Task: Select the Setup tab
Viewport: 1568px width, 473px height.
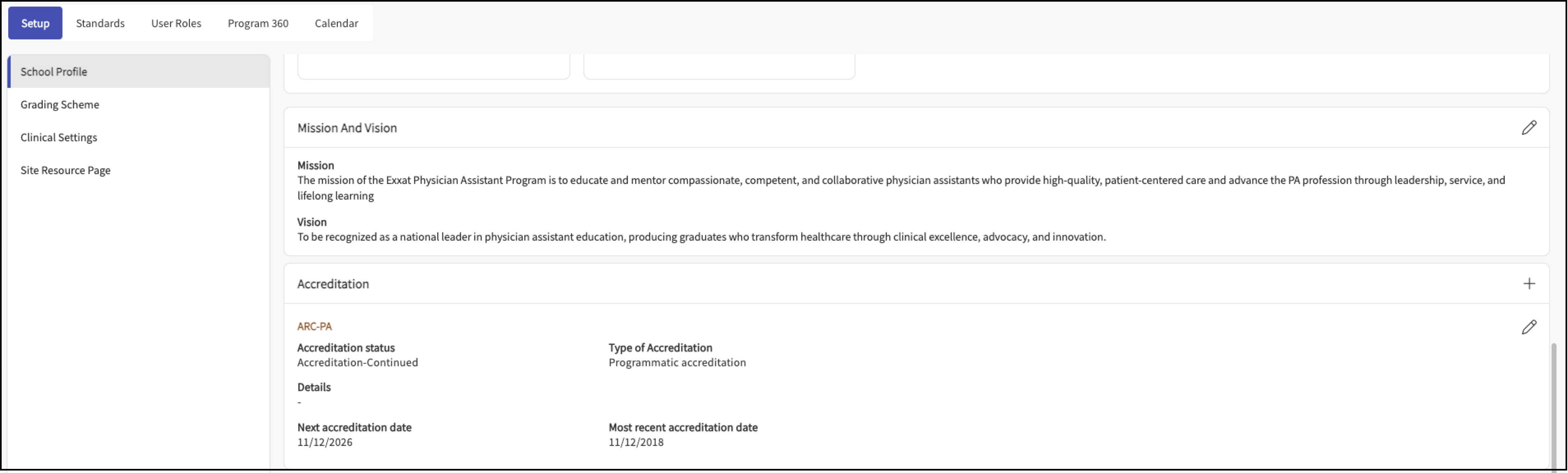Action: tap(35, 23)
